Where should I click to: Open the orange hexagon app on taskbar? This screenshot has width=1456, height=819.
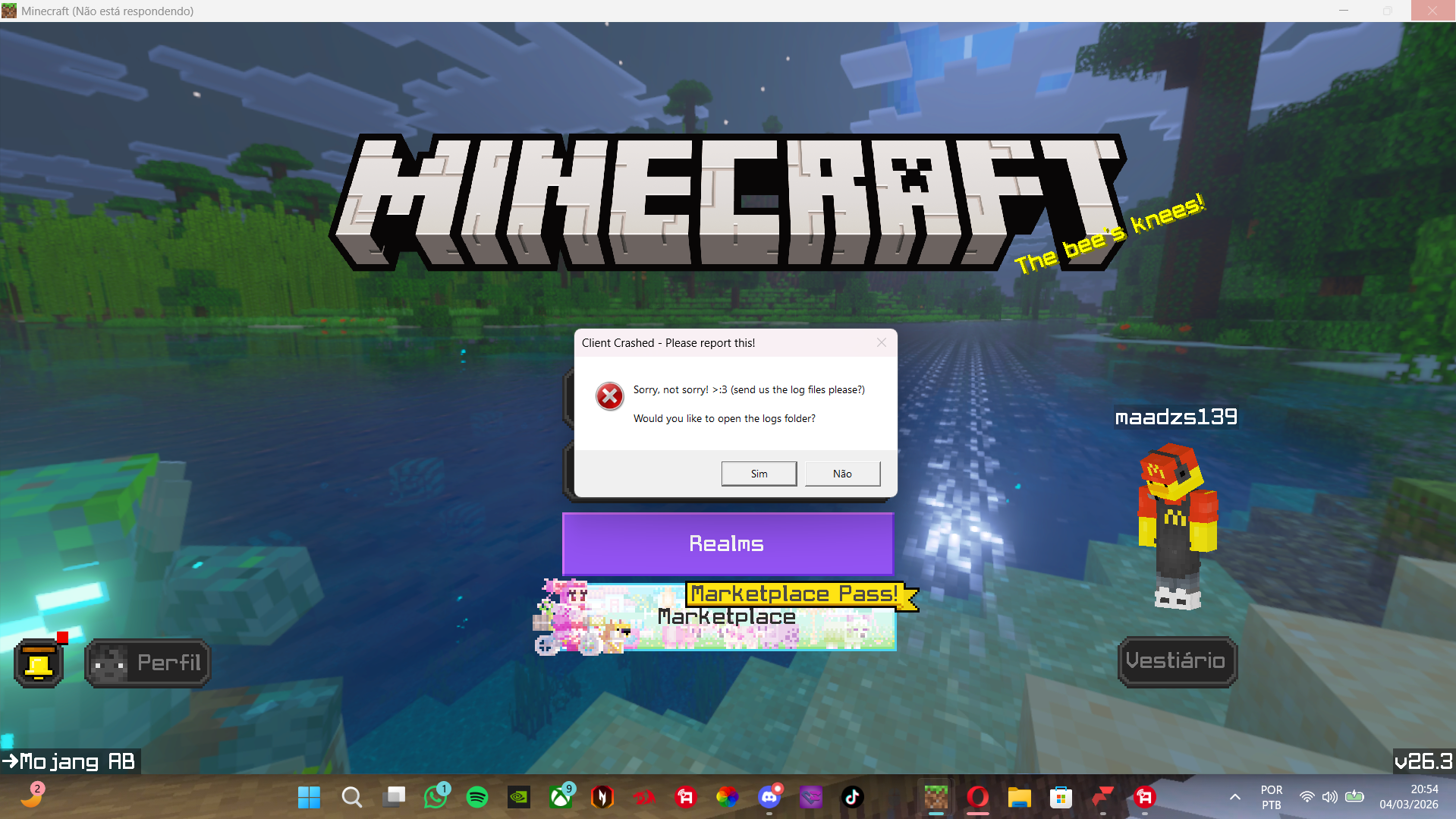(602, 797)
